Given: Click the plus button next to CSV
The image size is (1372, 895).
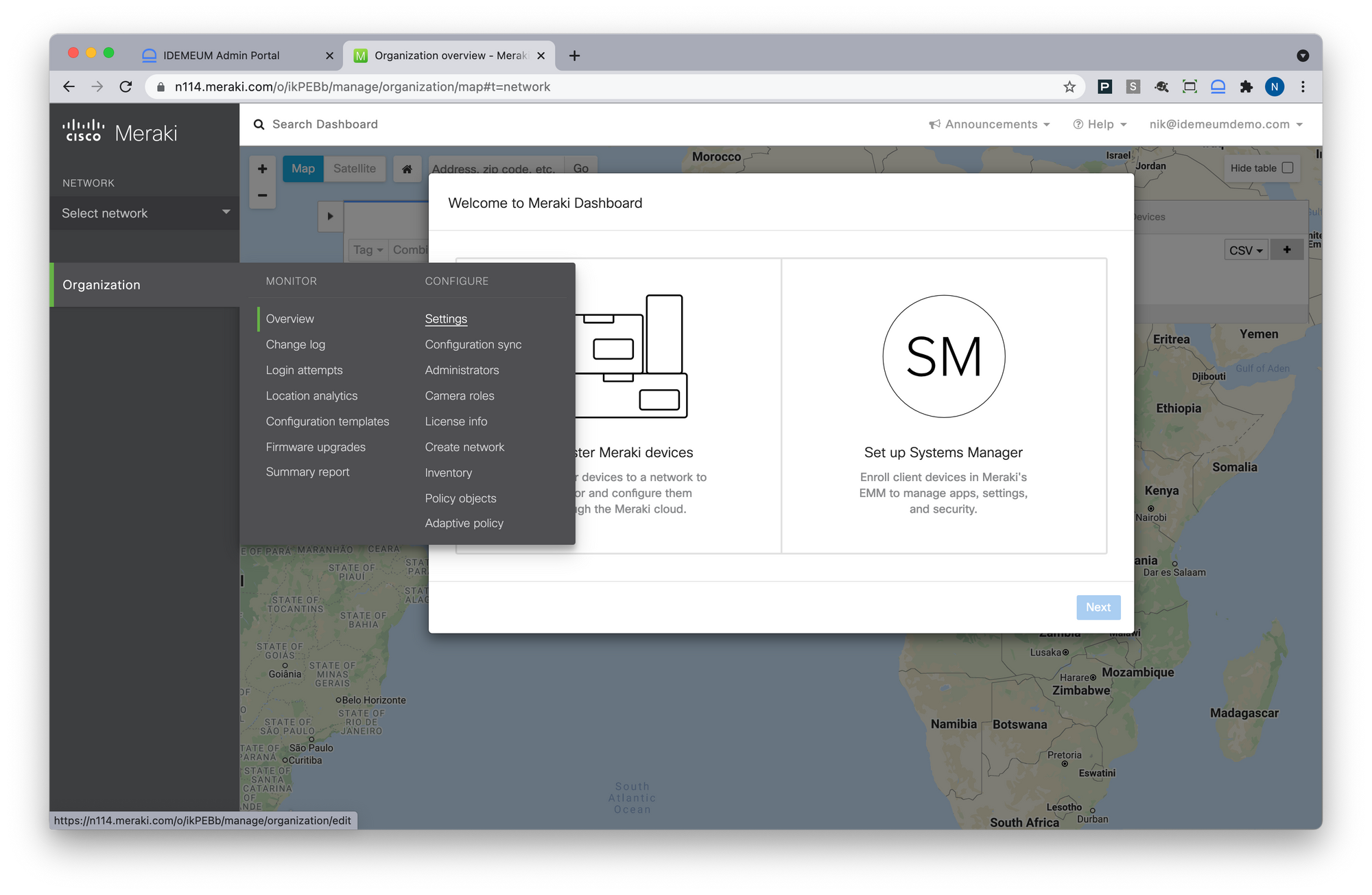Looking at the screenshot, I should tap(1287, 250).
